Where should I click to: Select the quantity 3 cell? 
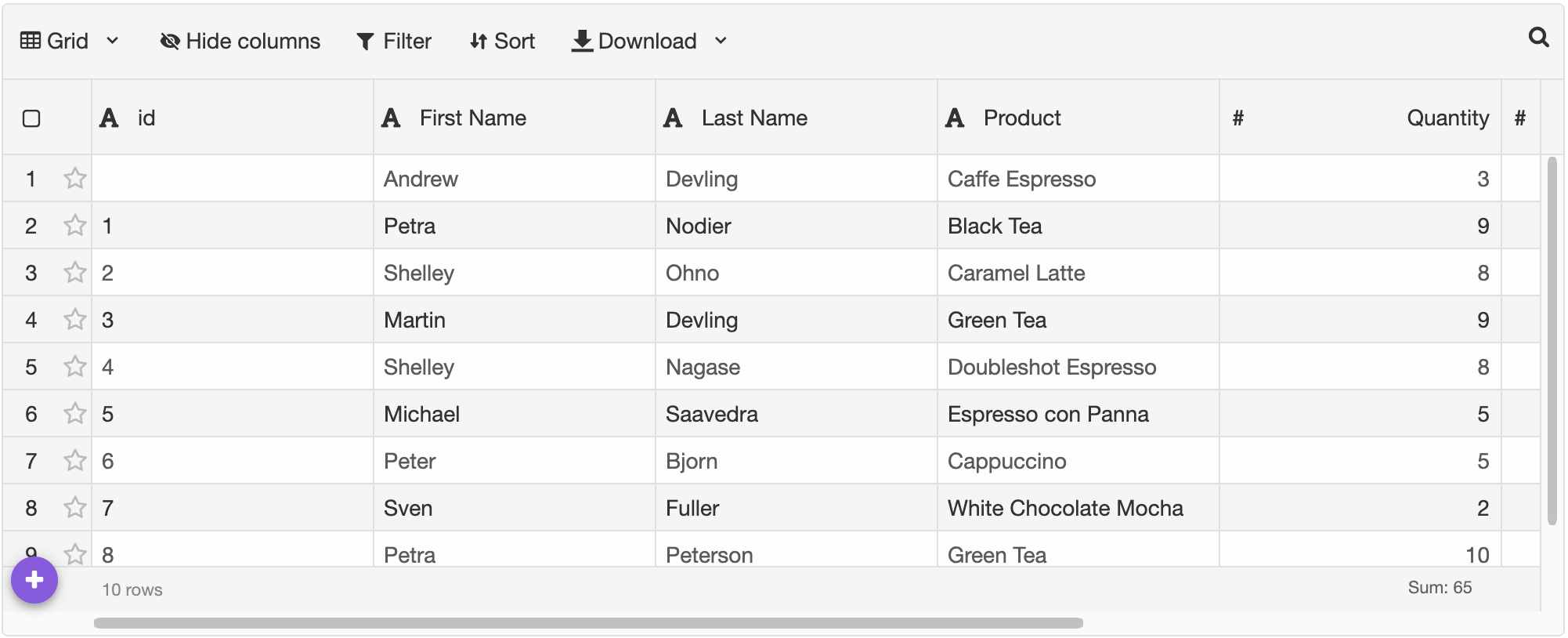coord(1360,179)
